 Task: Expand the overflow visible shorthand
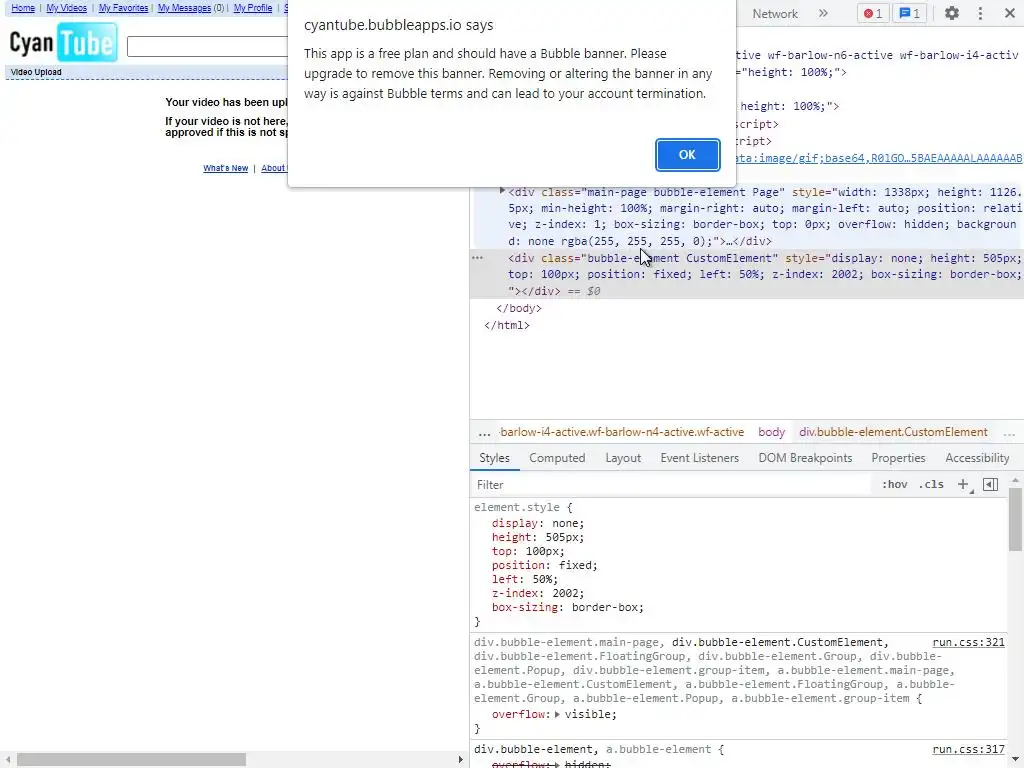click(x=557, y=714)
